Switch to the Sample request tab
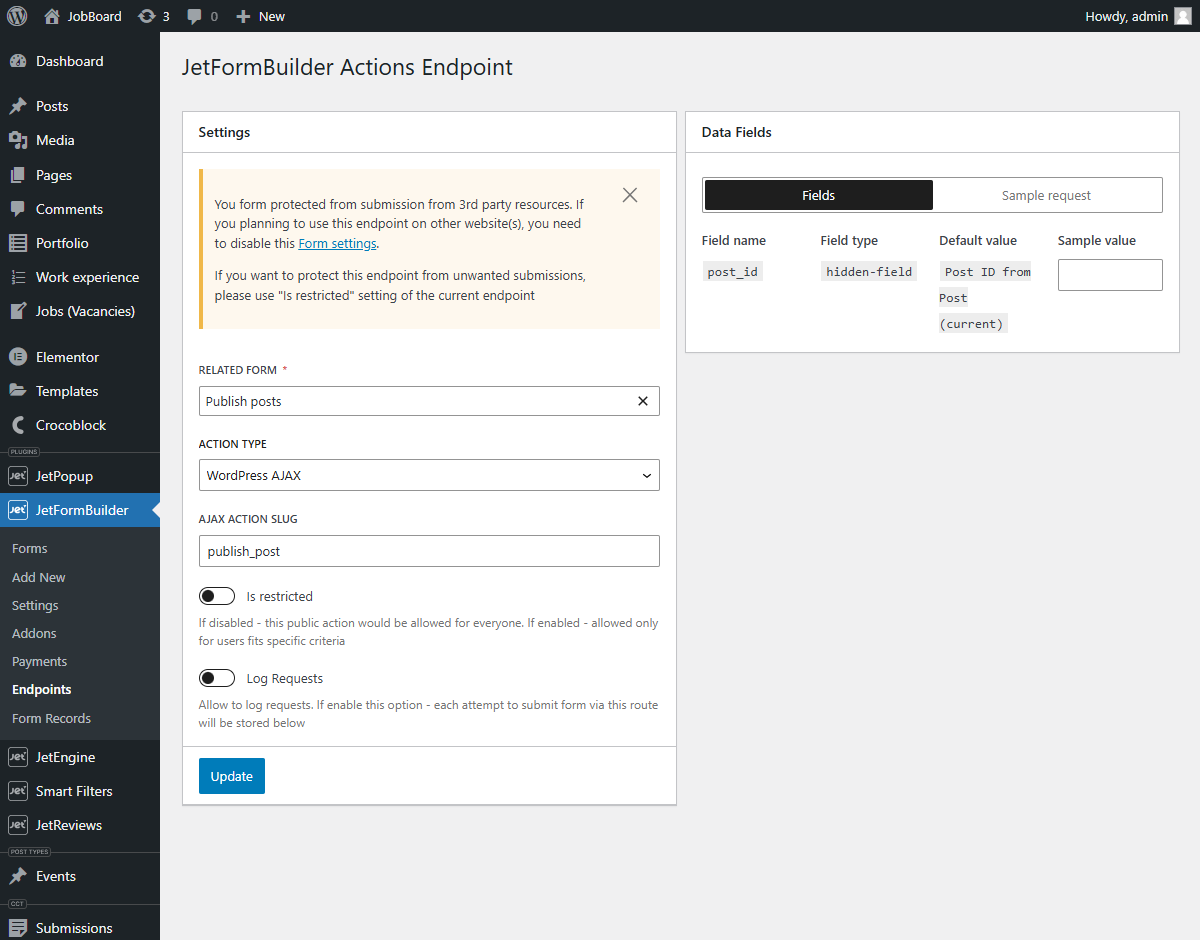This screenshot has height=940, width=1200. coord(1046,195)
